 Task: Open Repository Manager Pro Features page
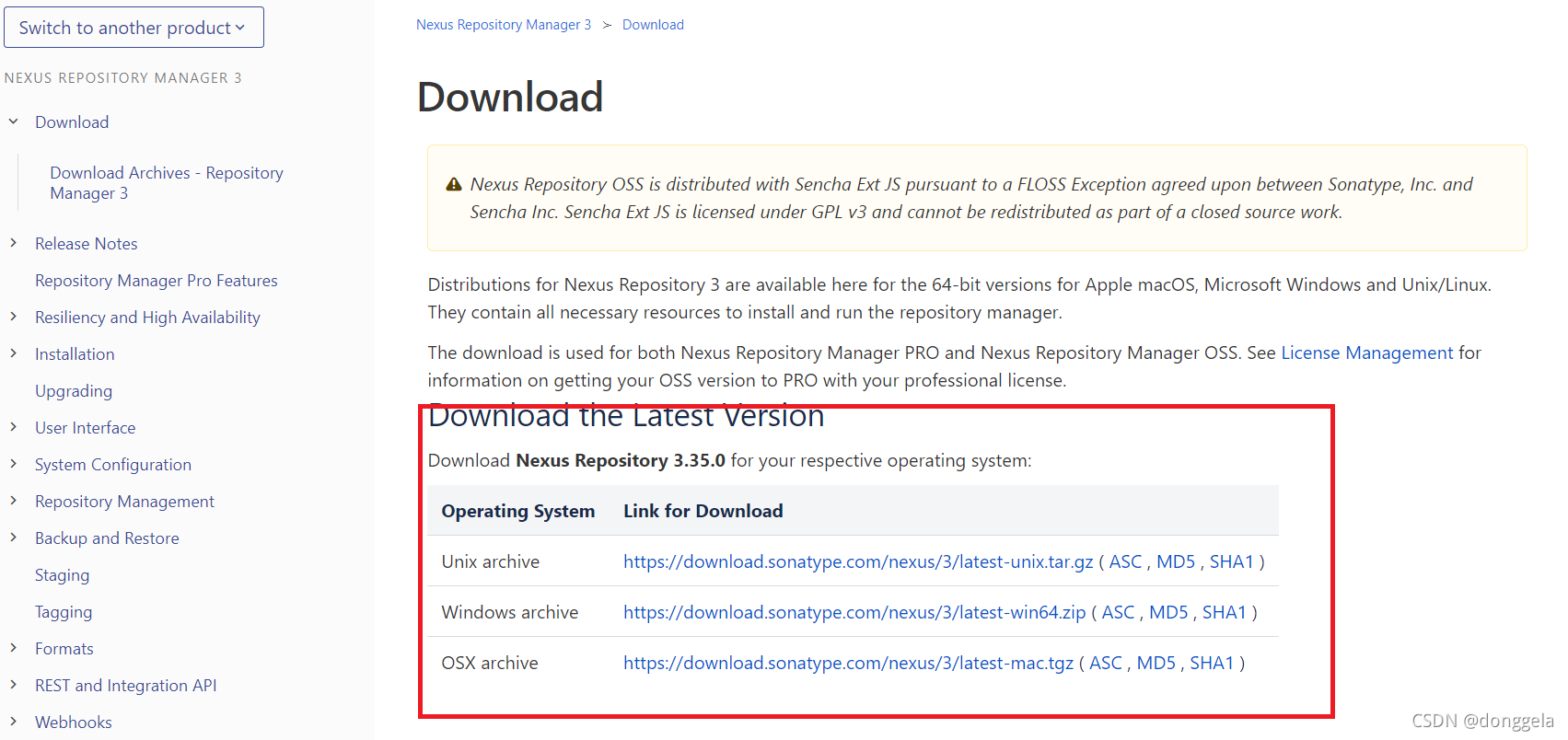(x=157, y=281)
